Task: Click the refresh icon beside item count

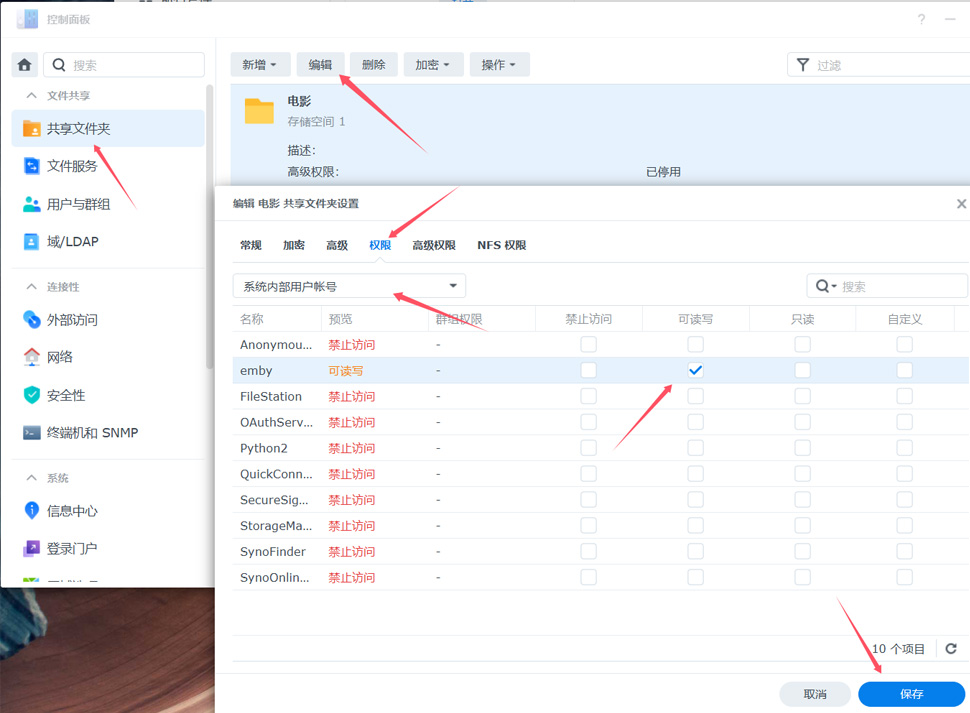Action: click(951, 649)
